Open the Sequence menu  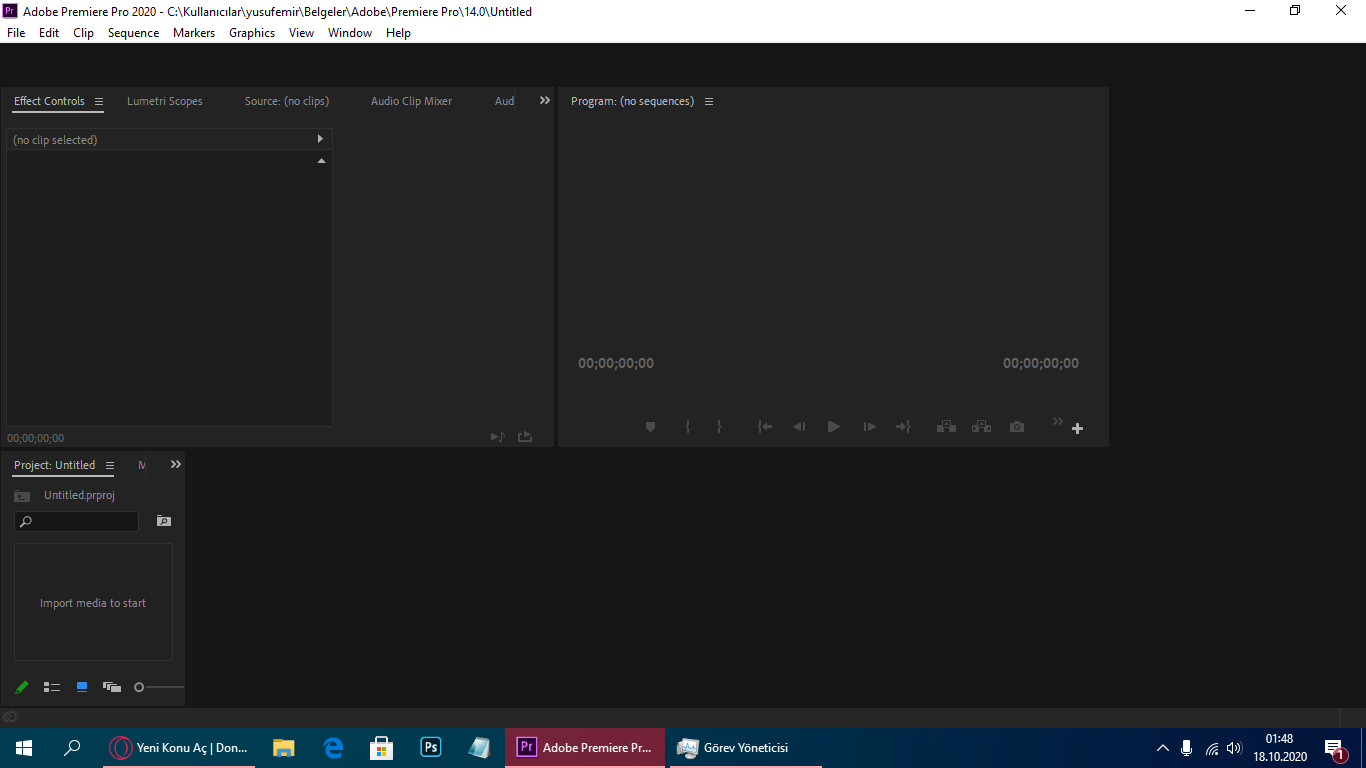tap(133, 33)
